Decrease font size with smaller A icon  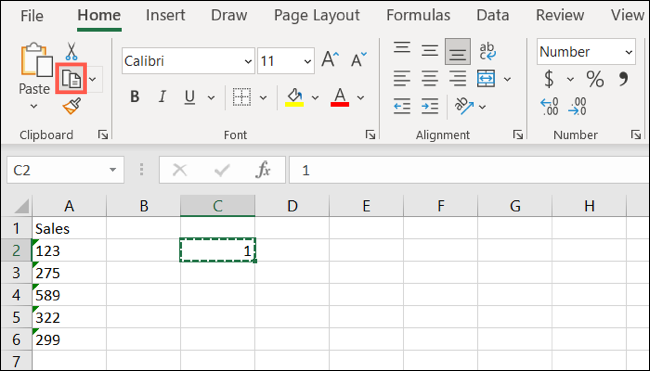point(359,59)
